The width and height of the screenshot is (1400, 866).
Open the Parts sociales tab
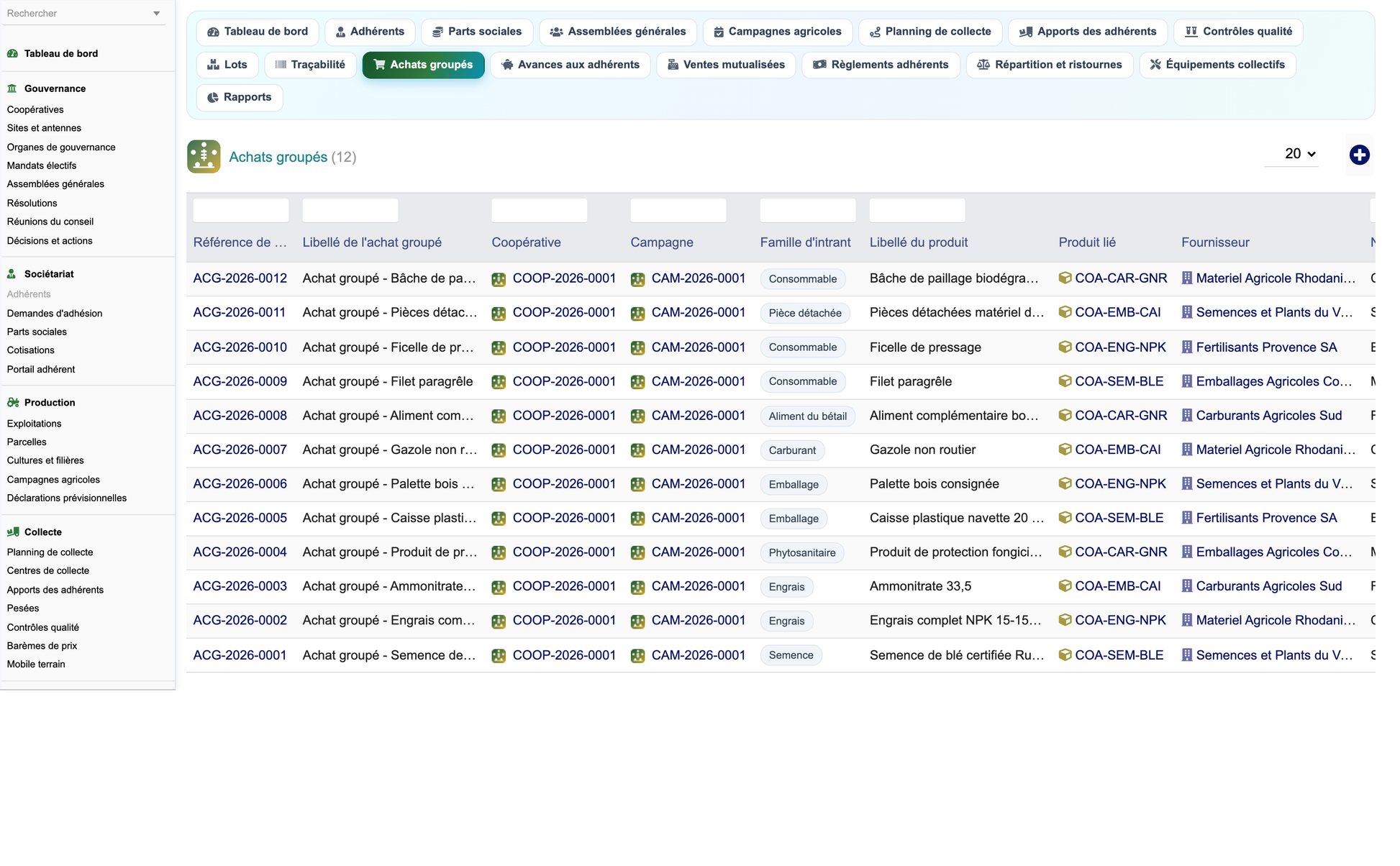(477, 32)
